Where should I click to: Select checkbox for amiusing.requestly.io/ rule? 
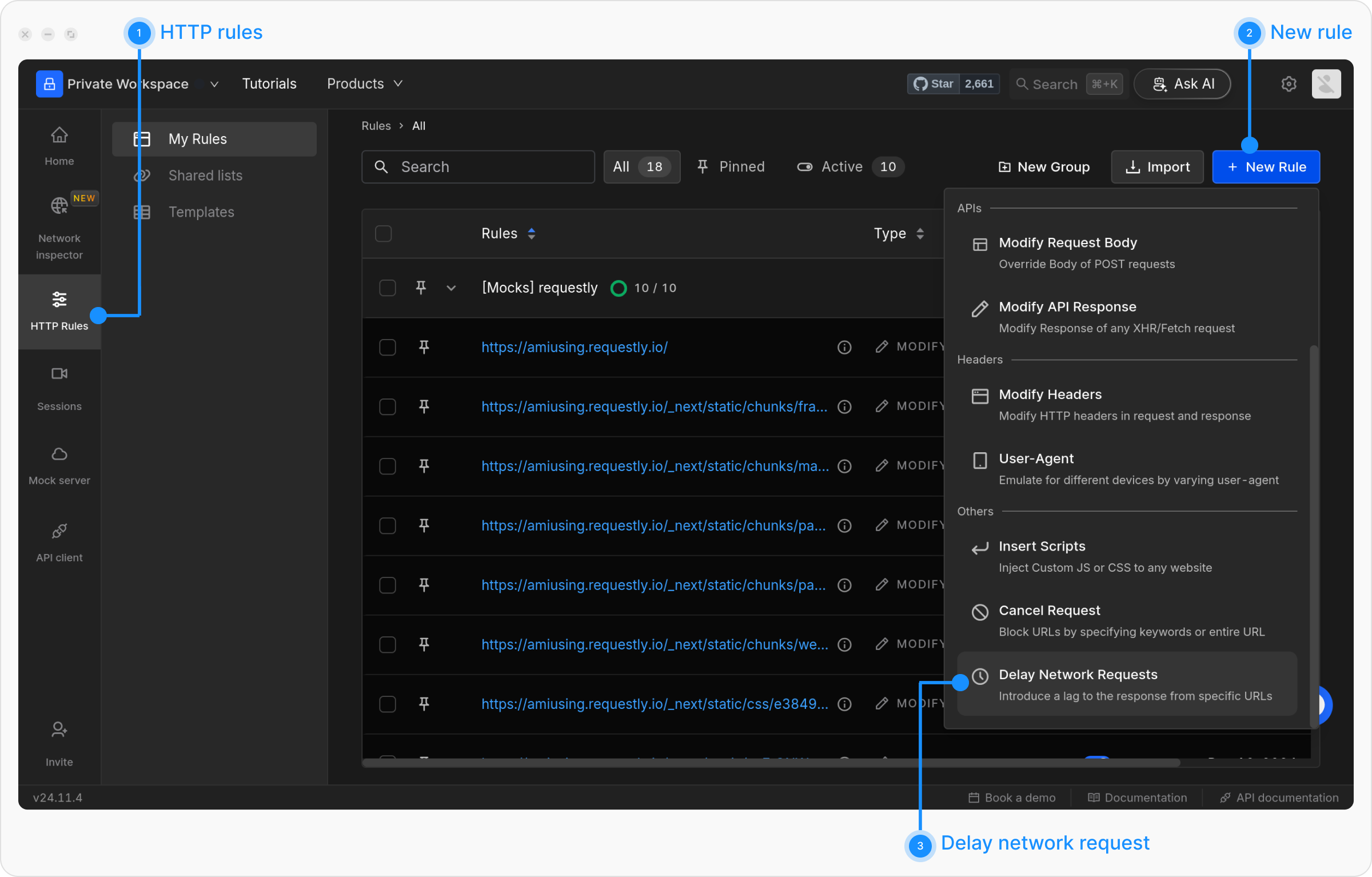pos(388,347)
